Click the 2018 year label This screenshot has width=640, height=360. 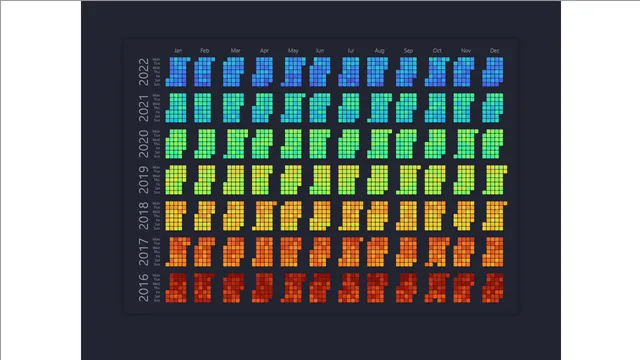tap(144, 216)
